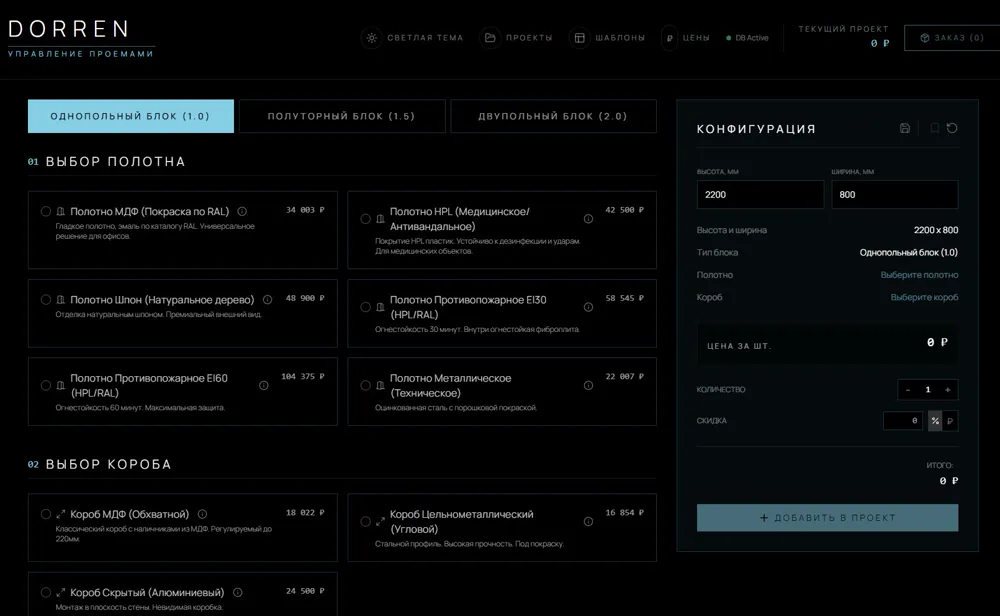This screenshot has width=1000, height=616.
Task: Select the Короб Скрытый (Алюминиевый) radio
Action: click(46, 592)
